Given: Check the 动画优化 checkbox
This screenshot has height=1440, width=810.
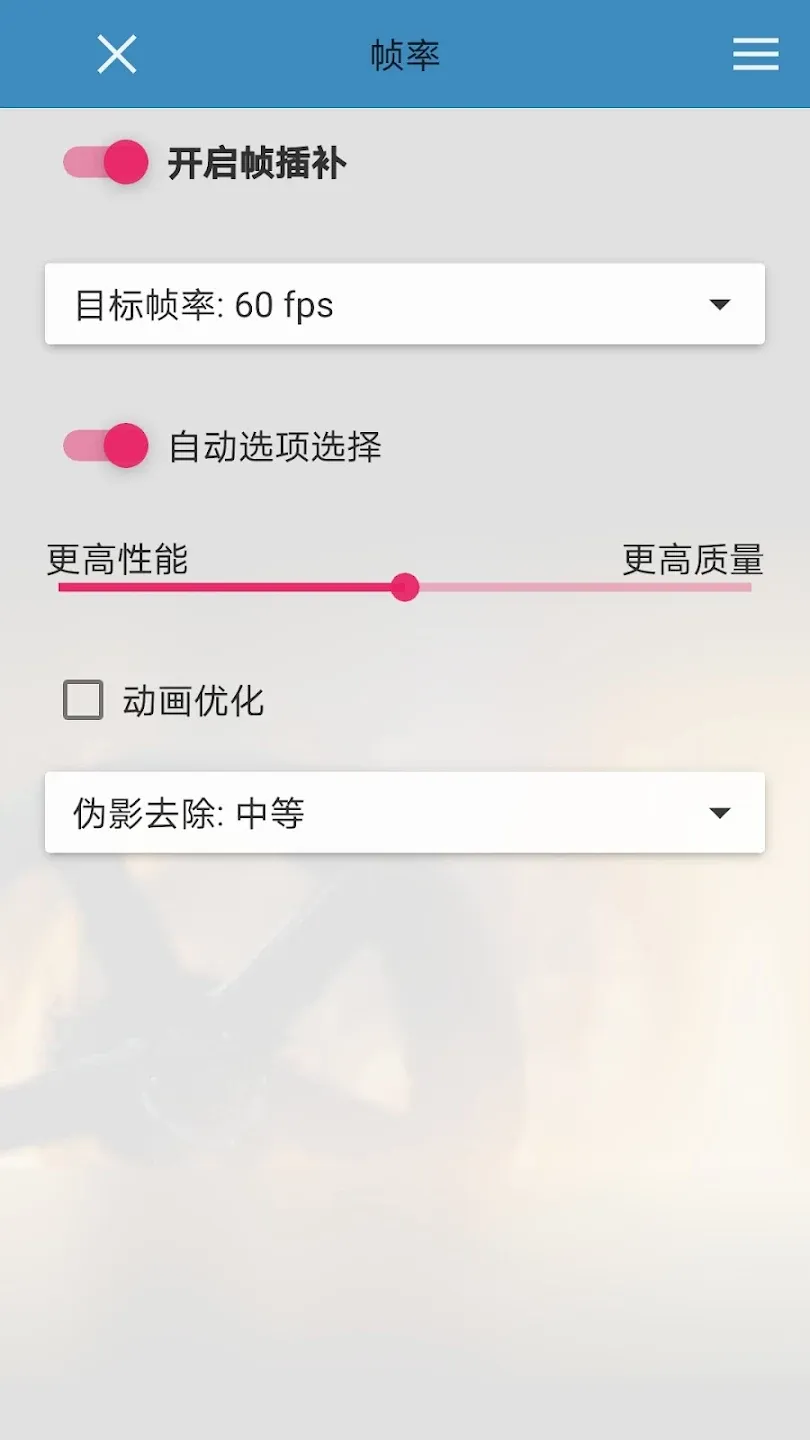Looking at the screenshot, I should (83, 700).
